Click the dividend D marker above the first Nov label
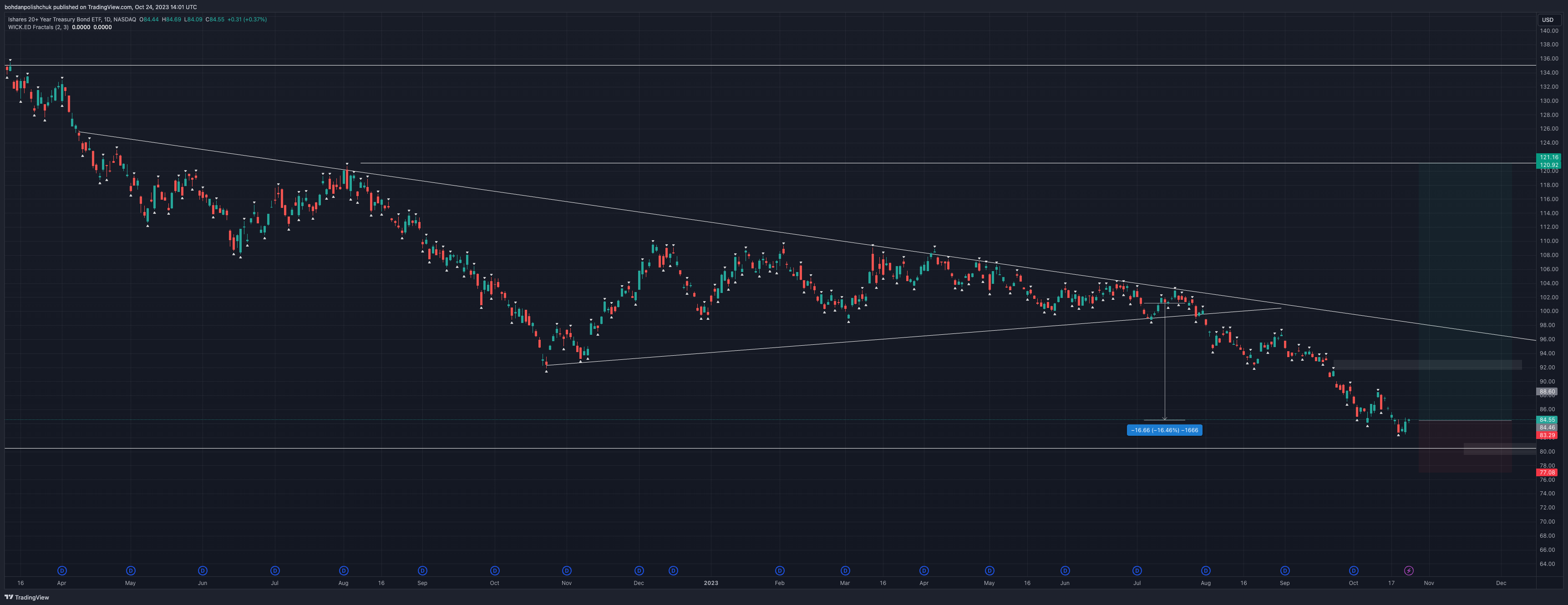The image size is (1568, 605). [x=567, y=570]
